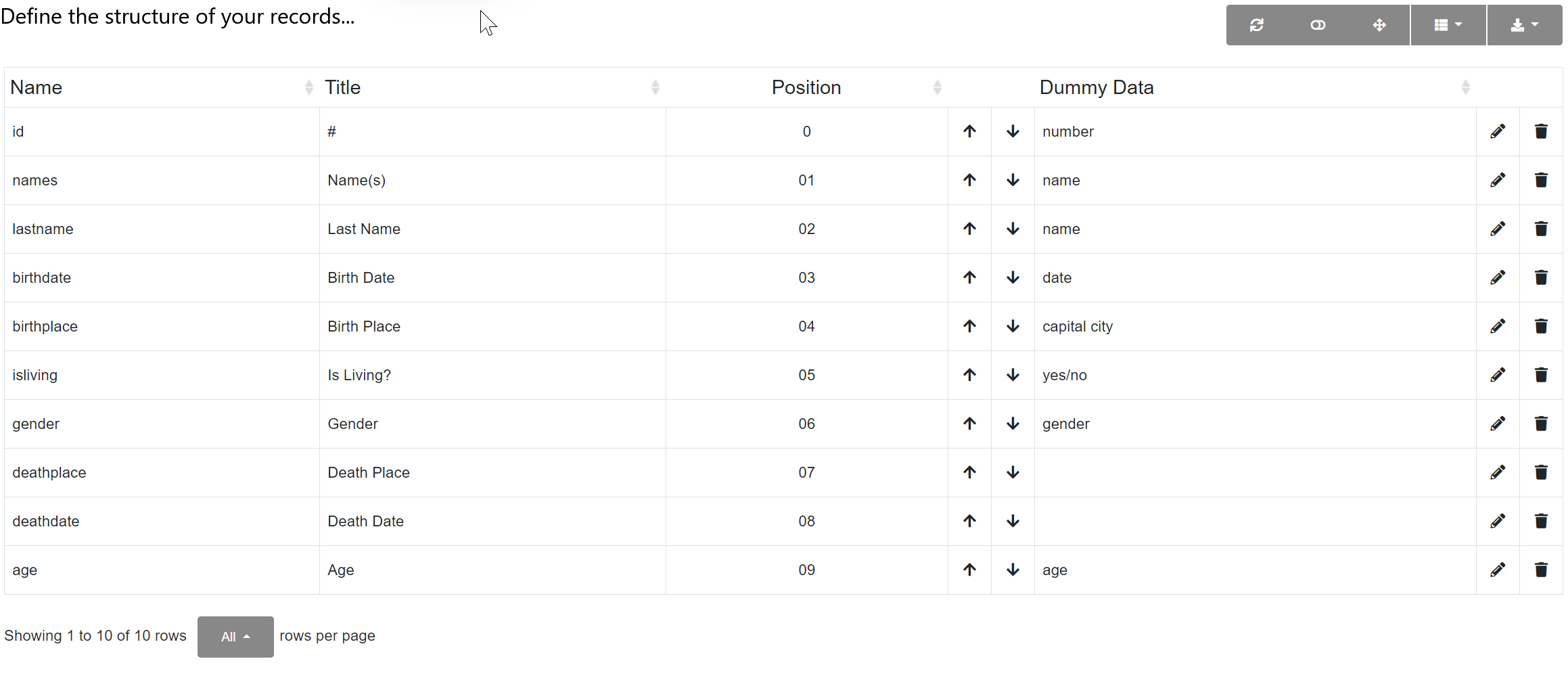Toggle the card view icon in toolbar

(x=1318, y=25)
